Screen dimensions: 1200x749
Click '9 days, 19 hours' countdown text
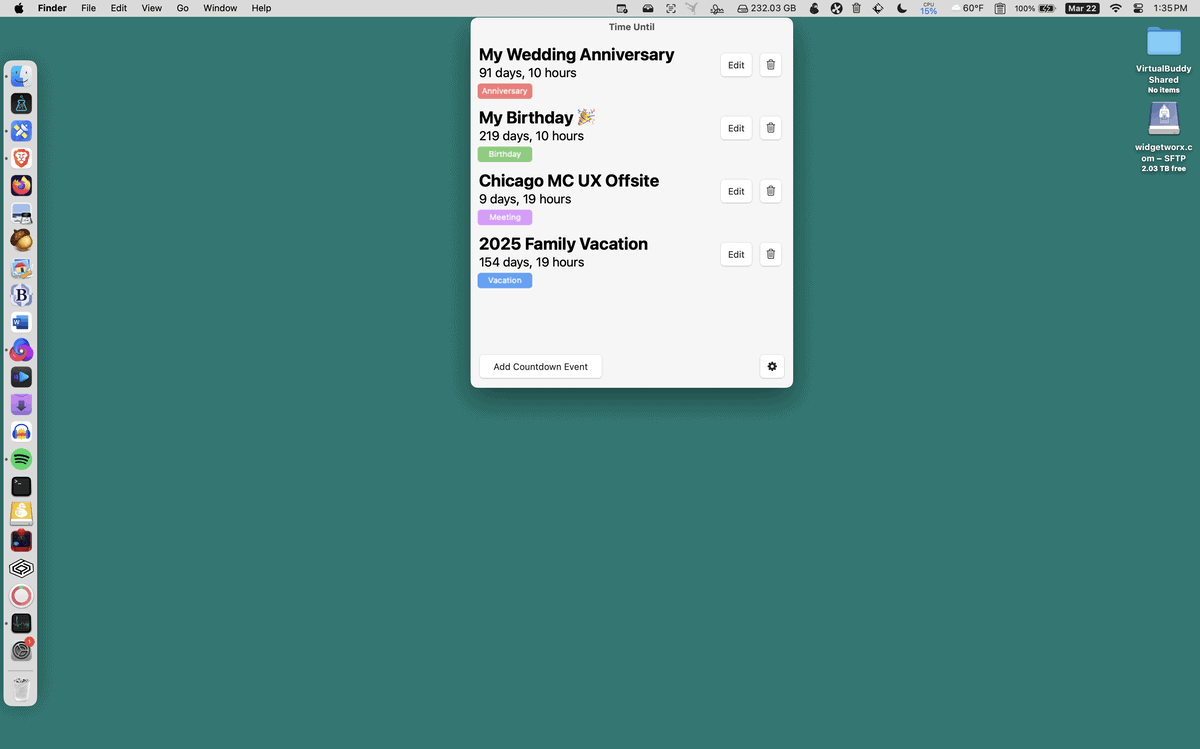click(x=525, y=199)
